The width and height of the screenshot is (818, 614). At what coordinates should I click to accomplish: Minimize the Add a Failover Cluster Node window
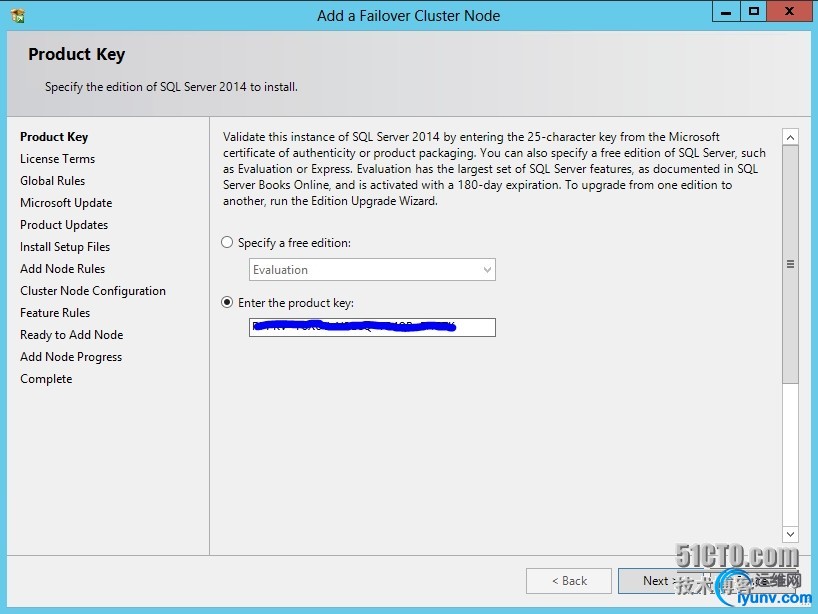726,11
